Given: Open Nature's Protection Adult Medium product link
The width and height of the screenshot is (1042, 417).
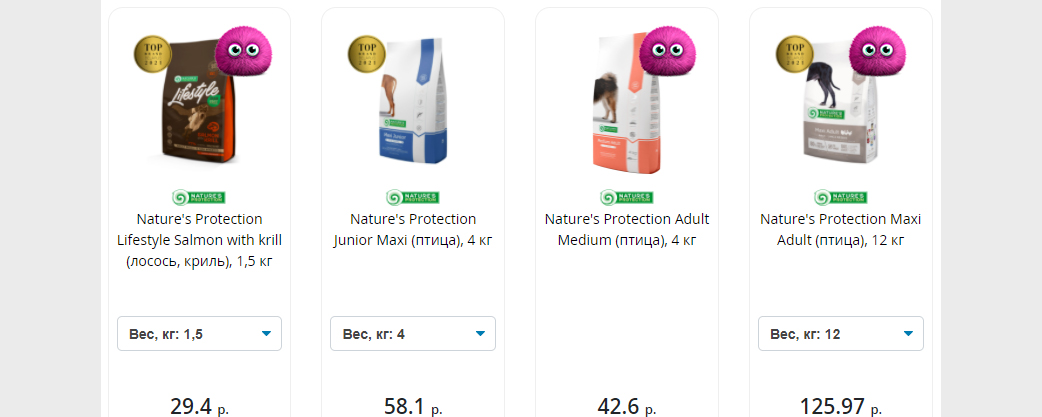Looking at the screenshot, I should tap(627, 230).
